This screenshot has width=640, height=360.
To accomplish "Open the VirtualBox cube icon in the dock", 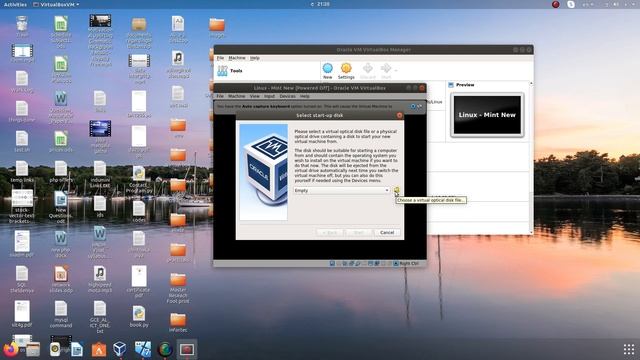I will click(x=120, y=349).
